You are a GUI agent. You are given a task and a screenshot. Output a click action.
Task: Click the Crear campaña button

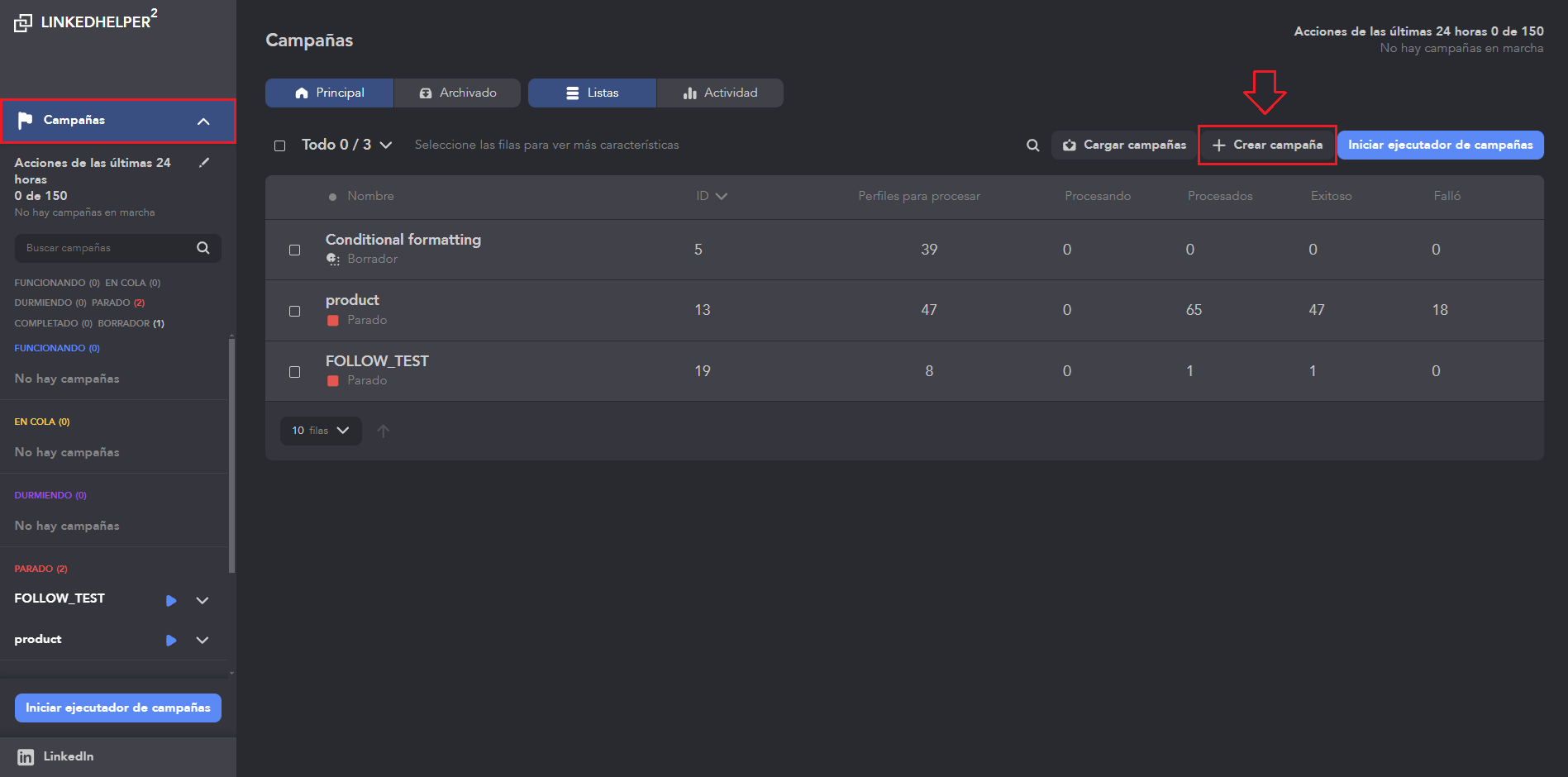point(1267,145)
